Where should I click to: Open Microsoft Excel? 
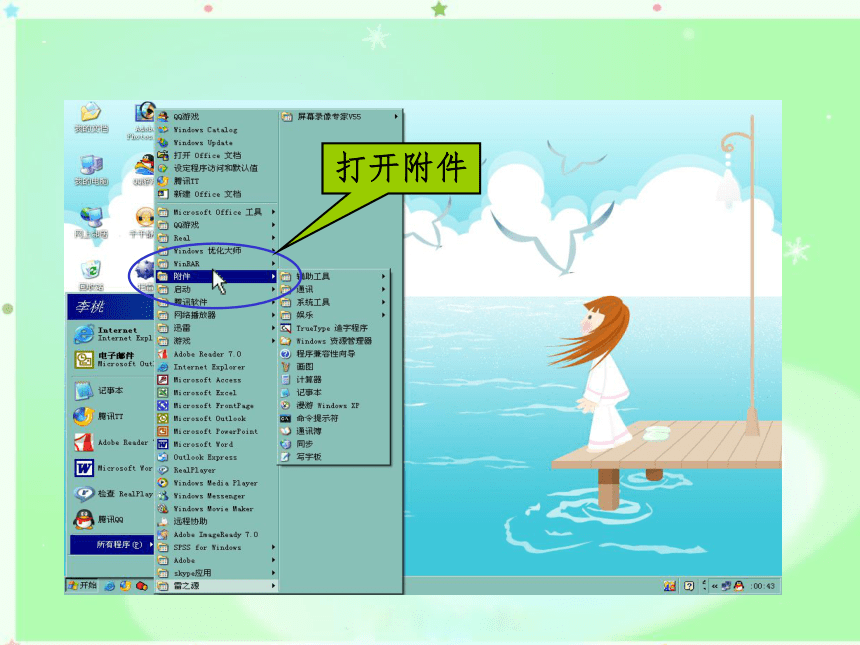tap(217, 393)
